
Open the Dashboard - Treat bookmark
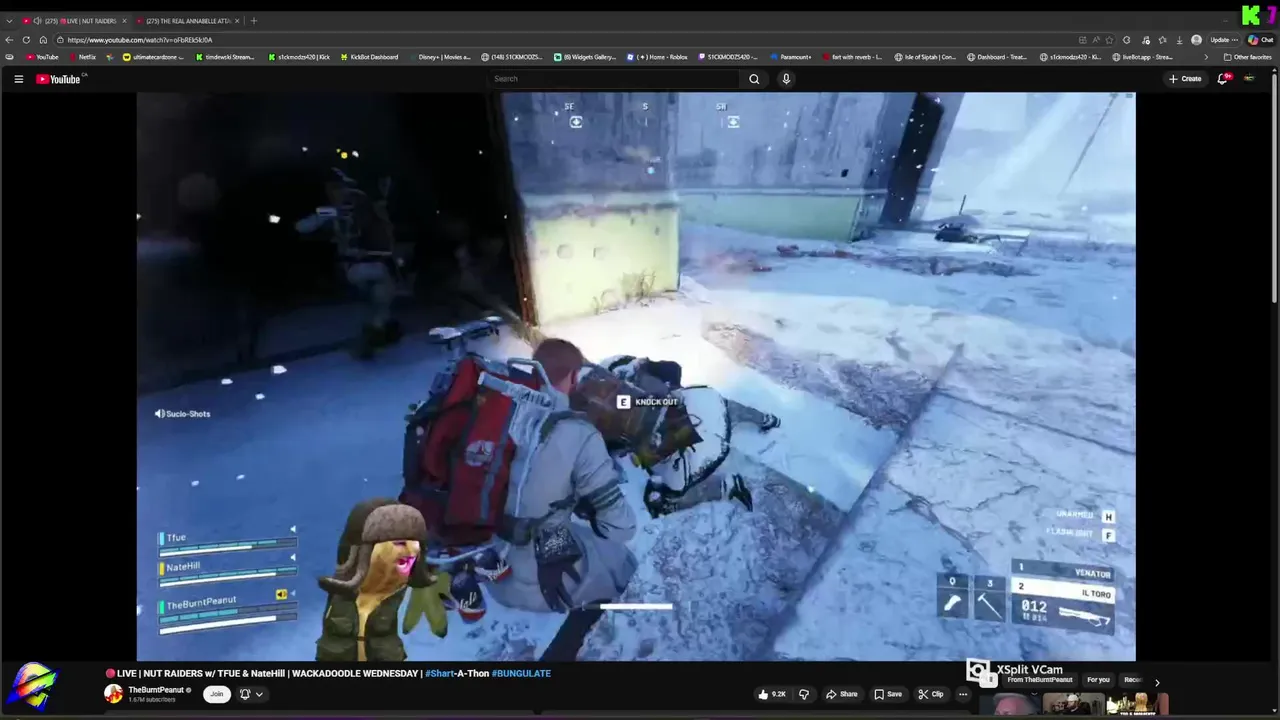click(997, 57)
